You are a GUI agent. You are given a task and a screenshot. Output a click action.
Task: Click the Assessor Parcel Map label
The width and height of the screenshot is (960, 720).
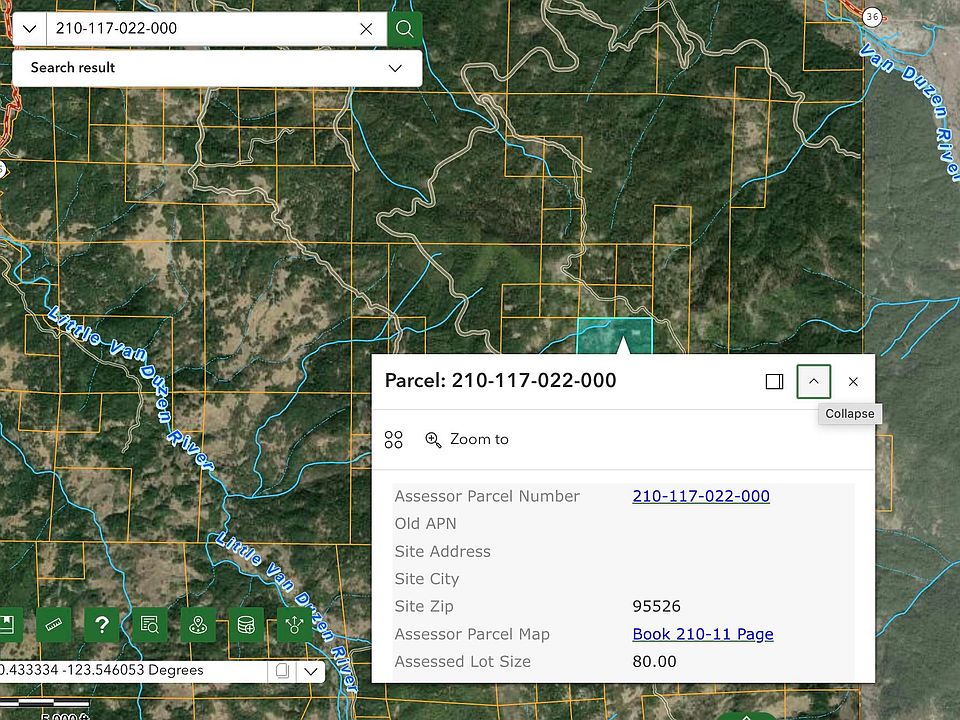pyautogui.click(x=472, y=634)
